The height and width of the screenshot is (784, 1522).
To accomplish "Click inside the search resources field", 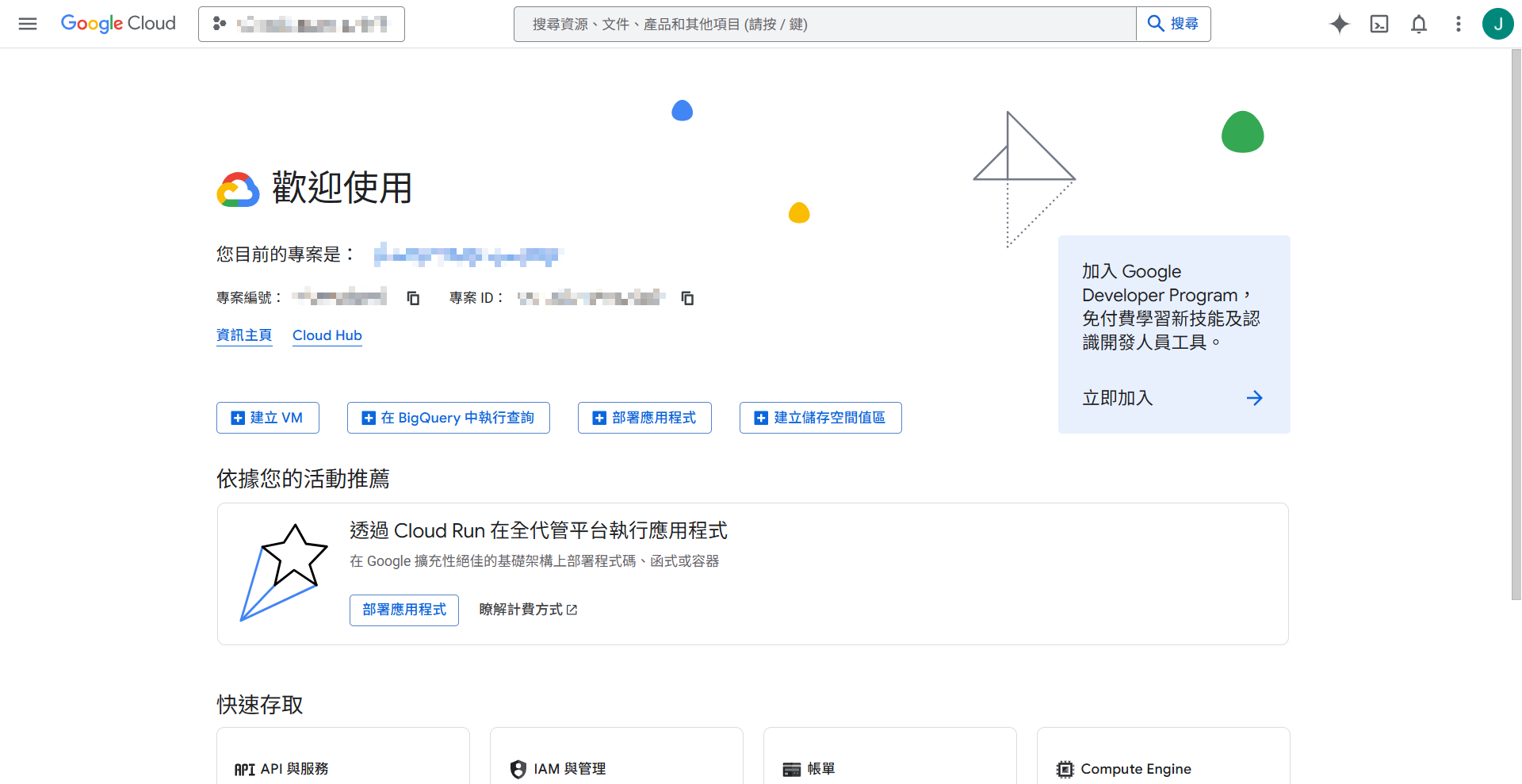I will (793, 24).
